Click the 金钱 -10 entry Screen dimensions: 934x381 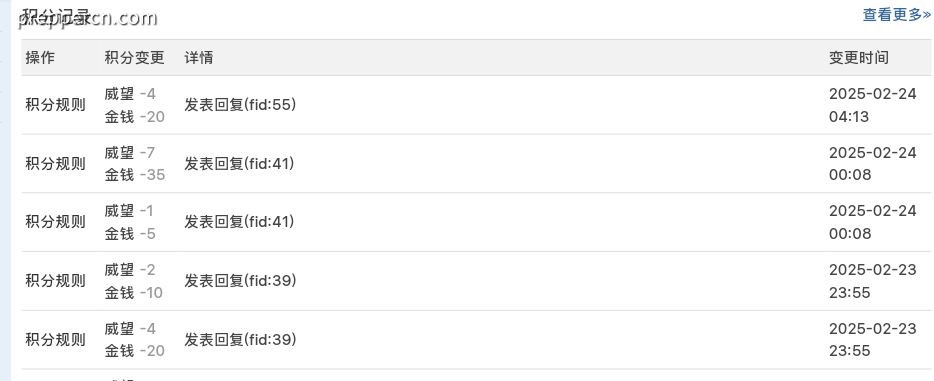(133, 292)
